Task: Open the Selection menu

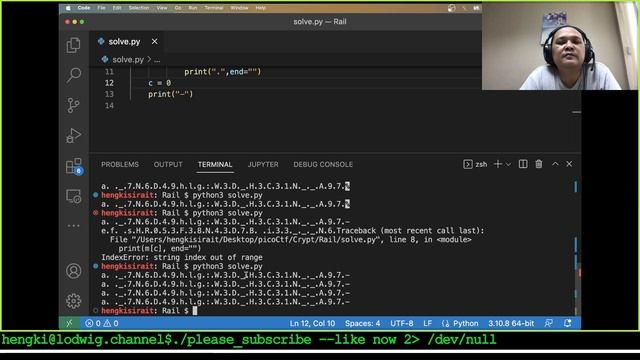Action: [139, 8]
